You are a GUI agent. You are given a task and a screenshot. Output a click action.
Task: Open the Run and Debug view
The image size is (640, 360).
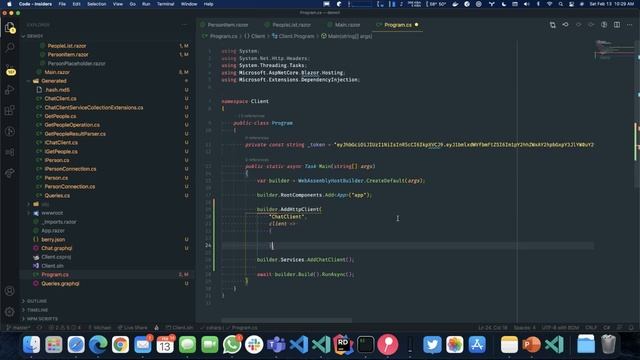pos(10,90)
